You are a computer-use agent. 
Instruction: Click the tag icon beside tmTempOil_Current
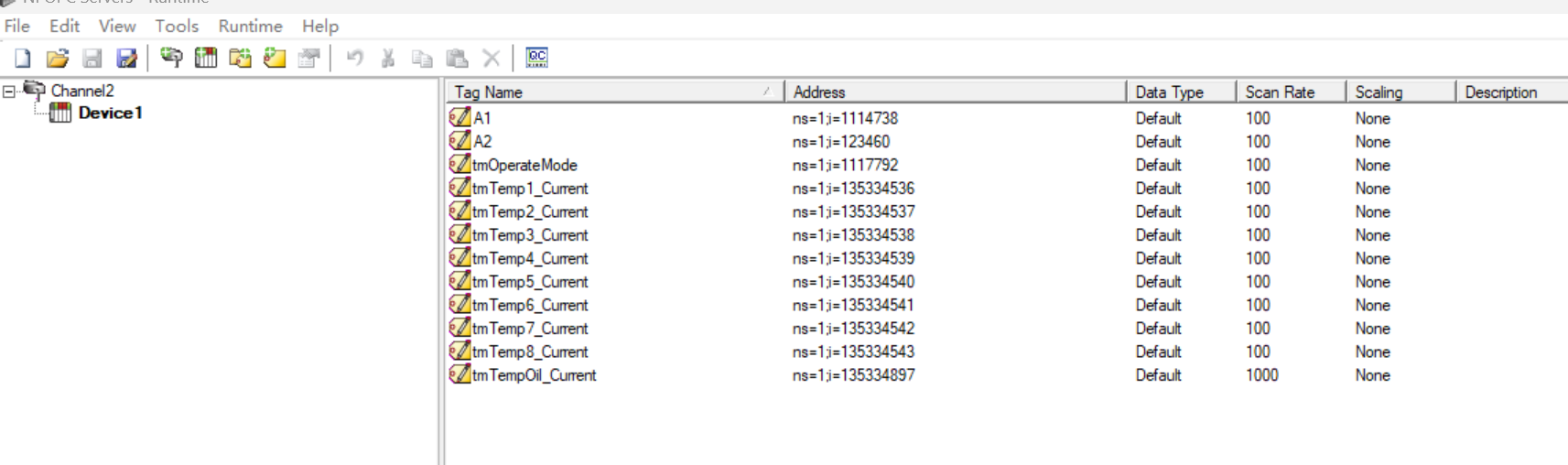[460, 374]
